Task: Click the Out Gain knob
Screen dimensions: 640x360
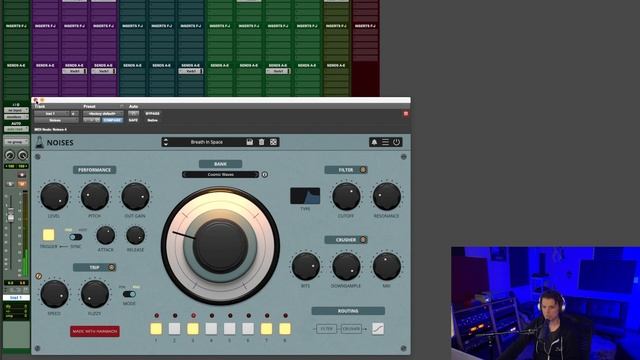Action: click(135, 196)
